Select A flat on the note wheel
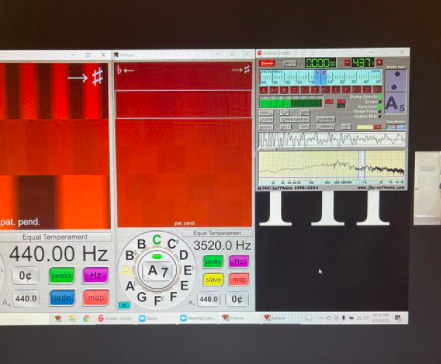The image size is (441, 364). click(x=130, y=286)
